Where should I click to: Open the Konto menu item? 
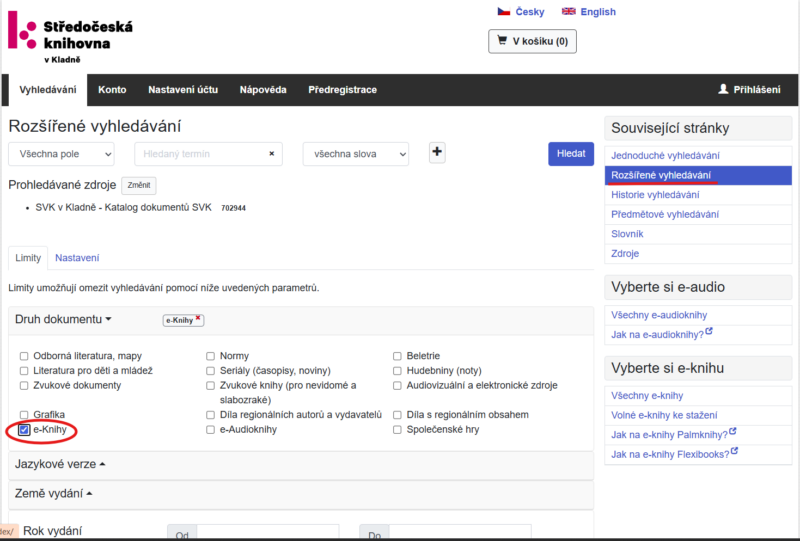click(112, 90)
